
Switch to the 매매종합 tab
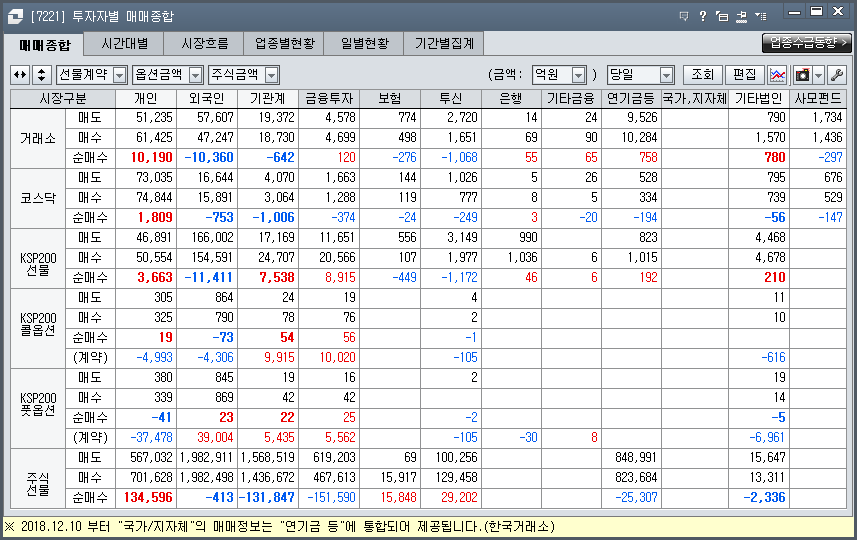coord(44,44)
